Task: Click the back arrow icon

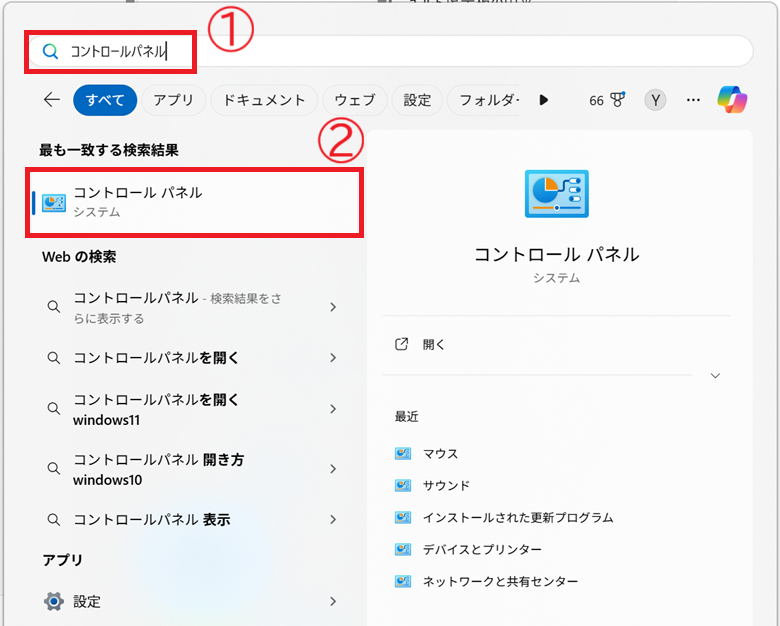Action: [51, 100]
